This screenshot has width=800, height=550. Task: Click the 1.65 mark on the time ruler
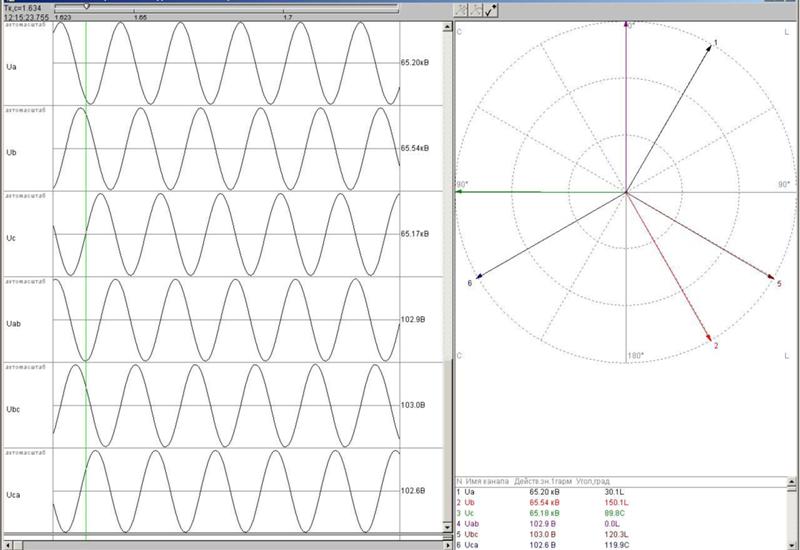(x=140, y=17)
